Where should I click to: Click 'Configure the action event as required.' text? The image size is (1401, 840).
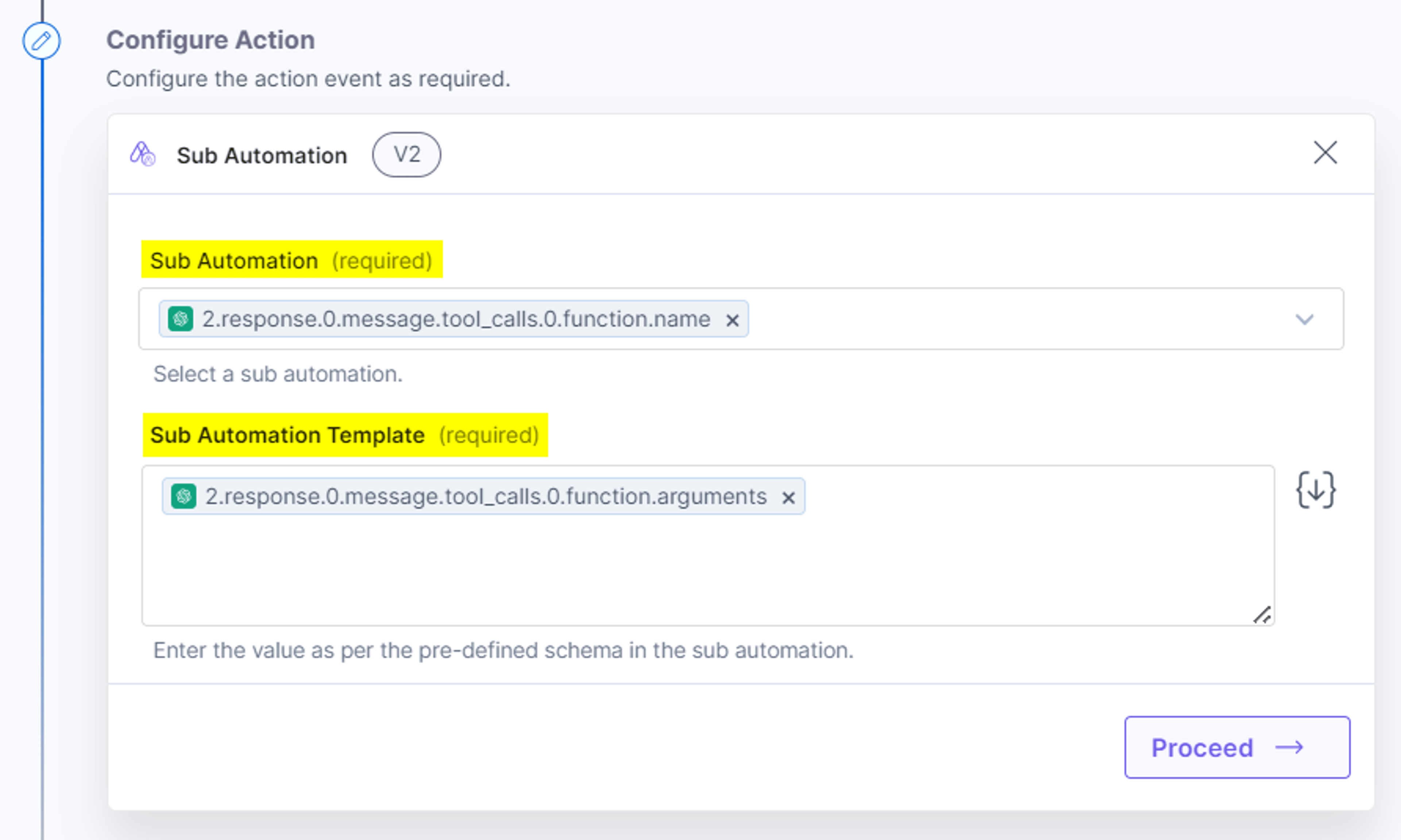pyautogui.click(x=309, y=79)
